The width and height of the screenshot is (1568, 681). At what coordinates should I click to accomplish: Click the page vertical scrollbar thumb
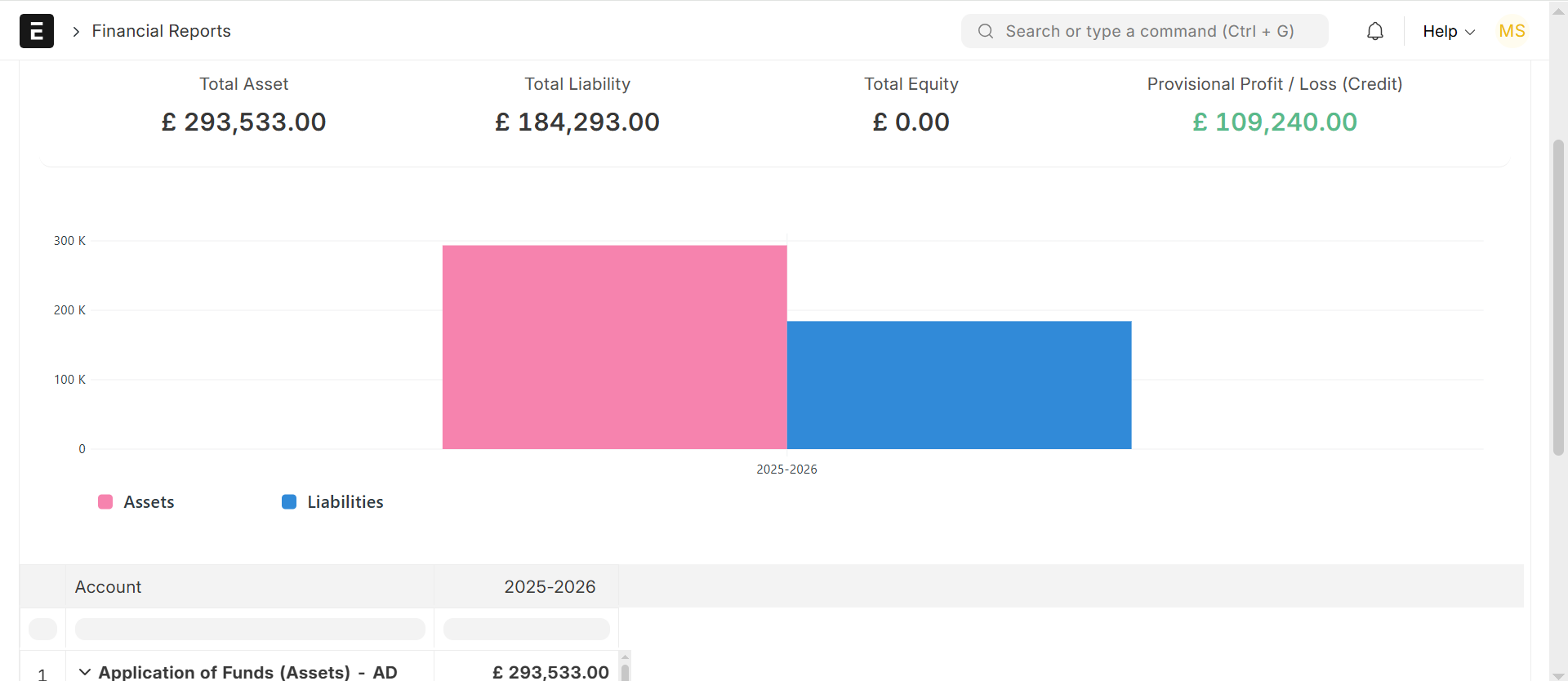(1558, 298)
